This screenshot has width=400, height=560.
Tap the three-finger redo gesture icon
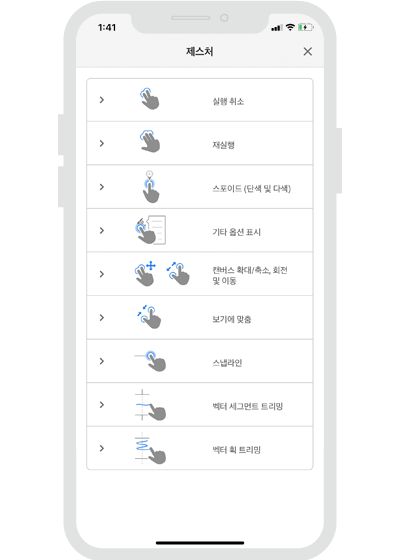(150, 141)
